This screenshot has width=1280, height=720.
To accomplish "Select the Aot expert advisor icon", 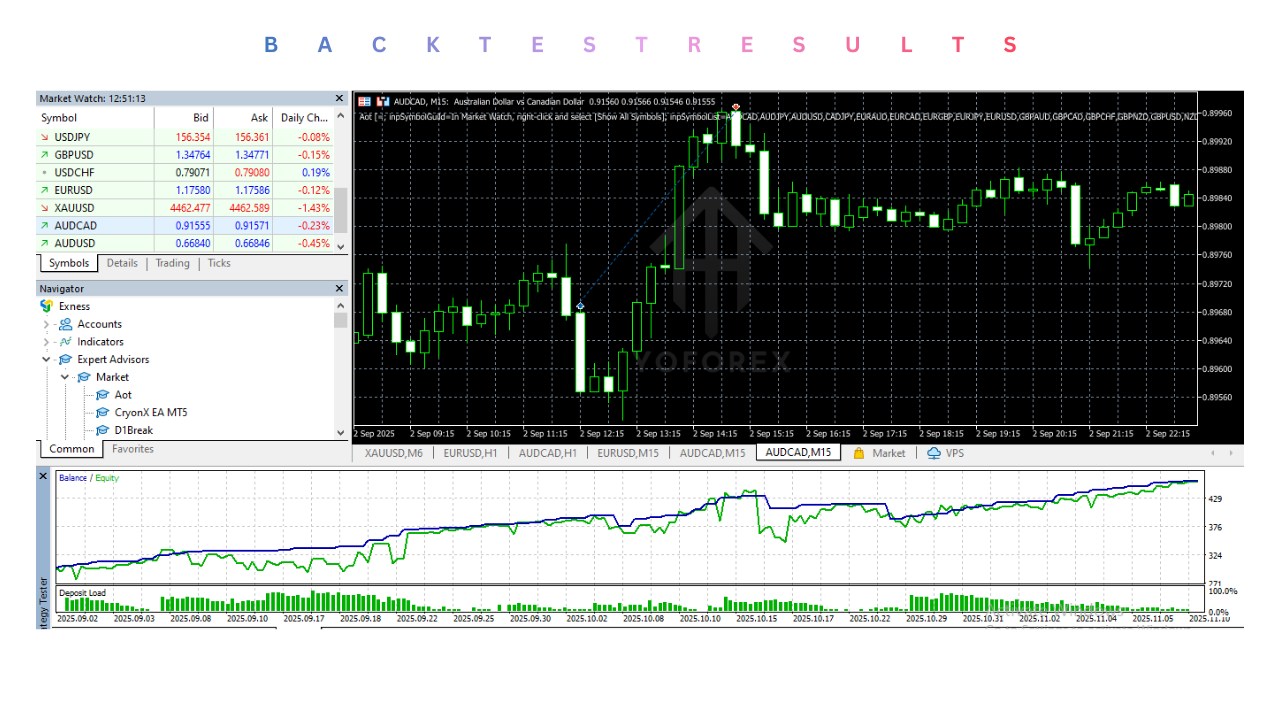I will pyautogui.click(x=102, y=394).
